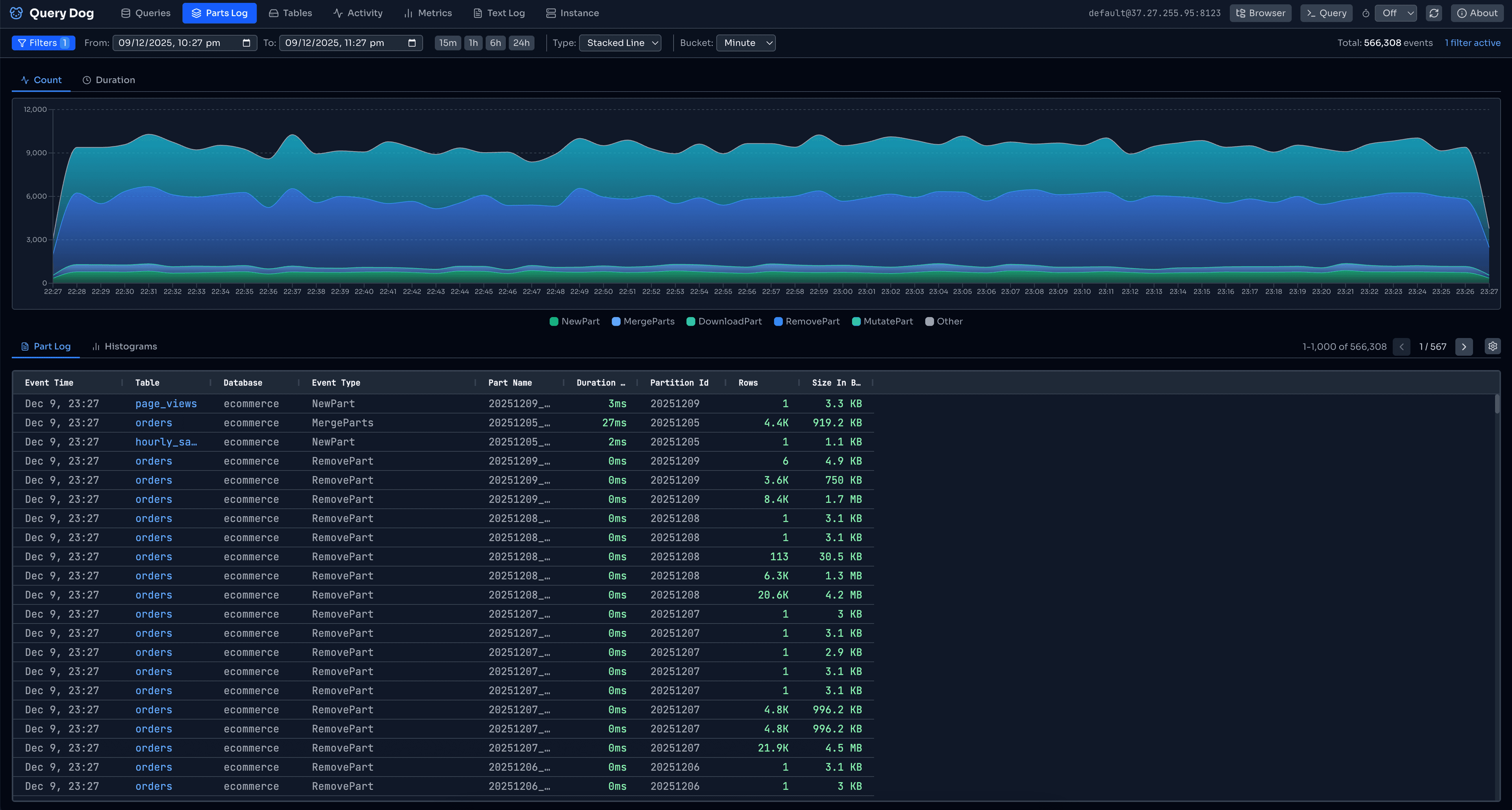Click the Query Dog logo icon
This screenshot has width=1512, height=810.
[17, 13]
